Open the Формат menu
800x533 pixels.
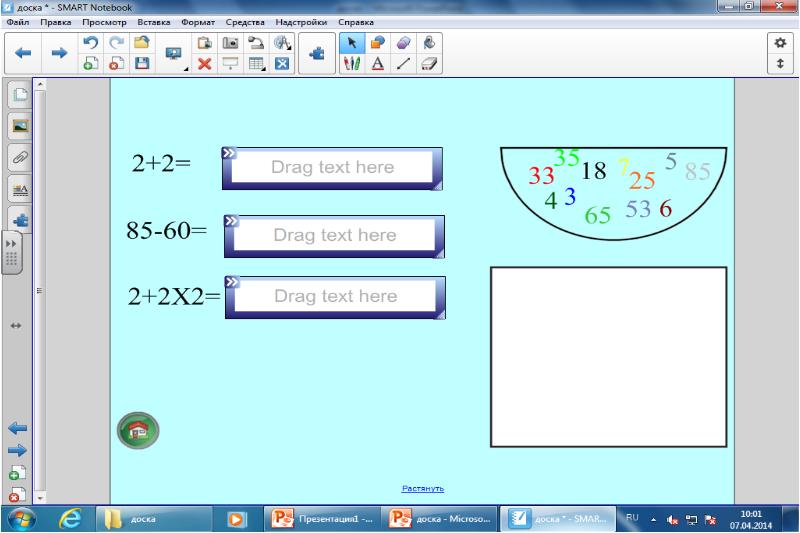203,21
